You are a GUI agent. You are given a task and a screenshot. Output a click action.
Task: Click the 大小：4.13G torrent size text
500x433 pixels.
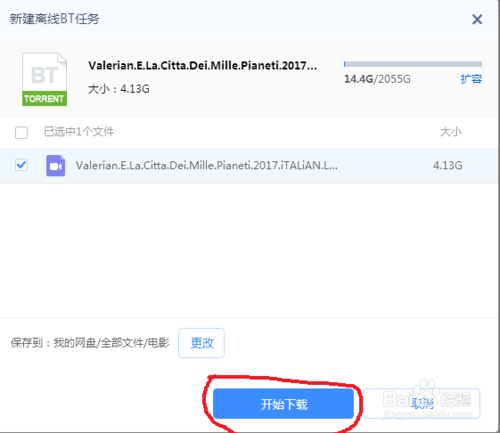[119, 89]
